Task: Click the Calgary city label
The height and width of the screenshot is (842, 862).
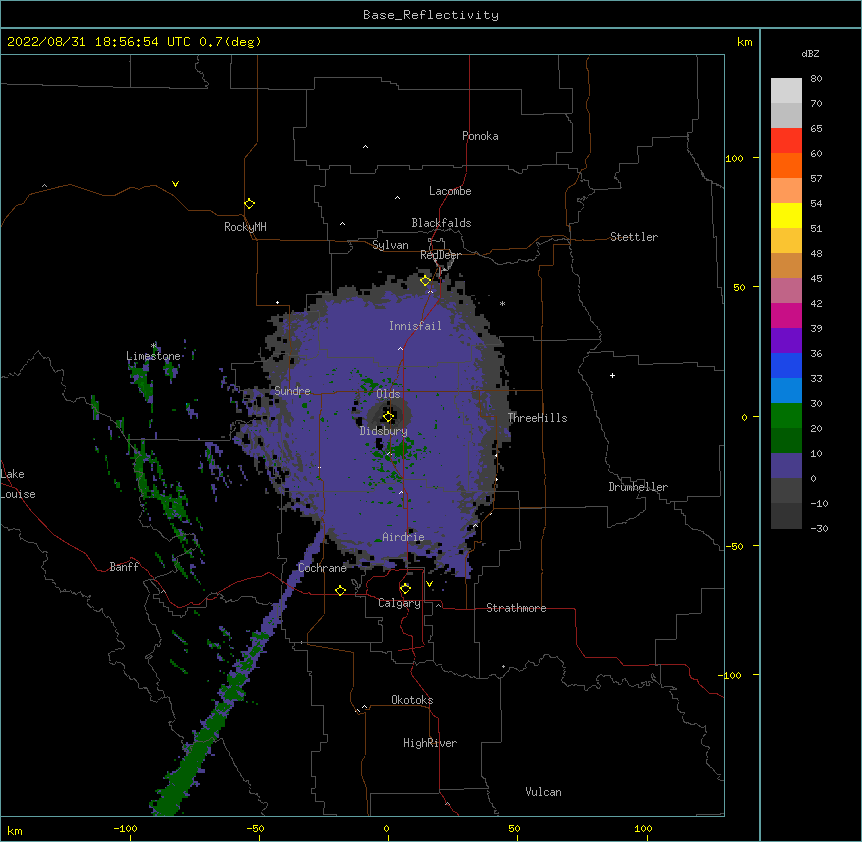Action: point(399,603)
